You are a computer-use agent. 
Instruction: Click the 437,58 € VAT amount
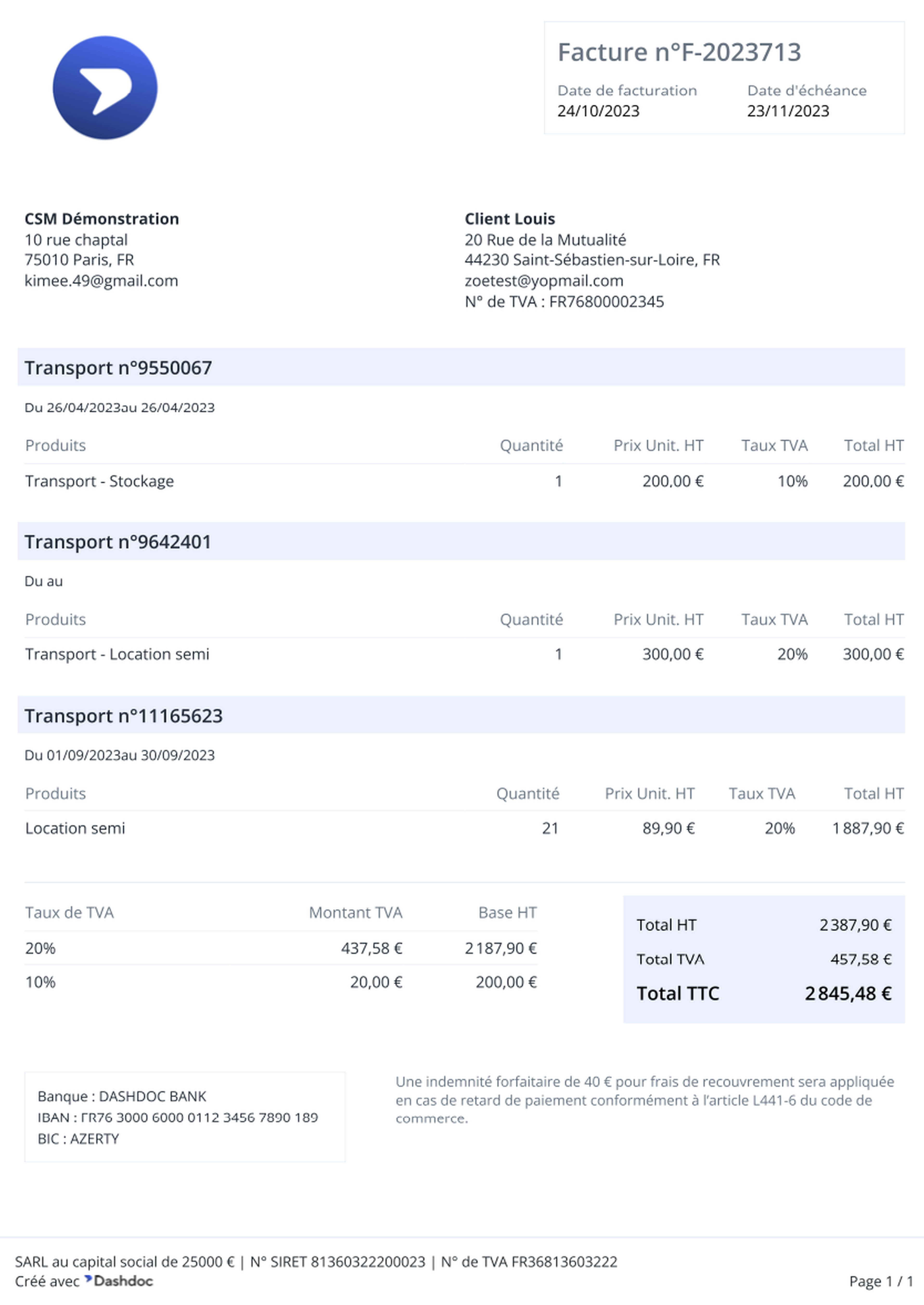tap(372, 948)
